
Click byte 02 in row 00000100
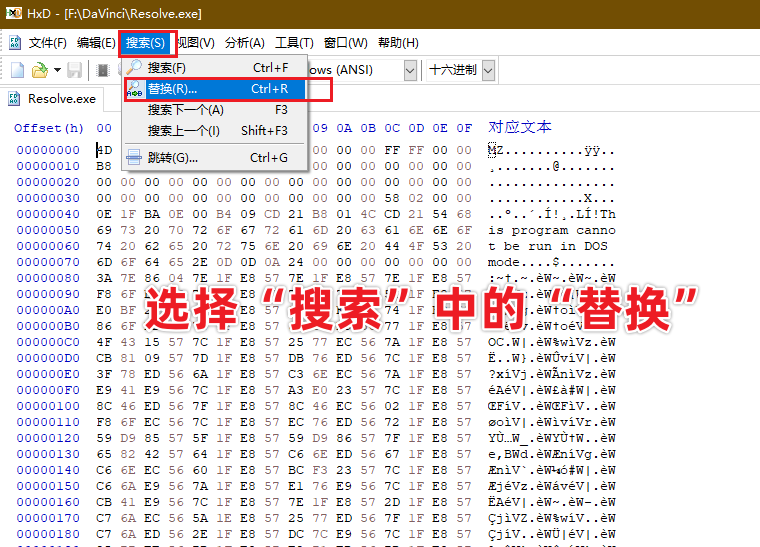[392, 406]
